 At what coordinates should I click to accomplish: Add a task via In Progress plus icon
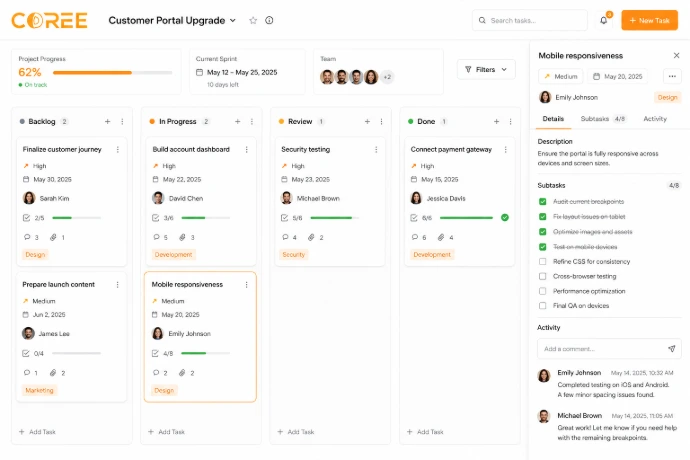tap(238, 121)
